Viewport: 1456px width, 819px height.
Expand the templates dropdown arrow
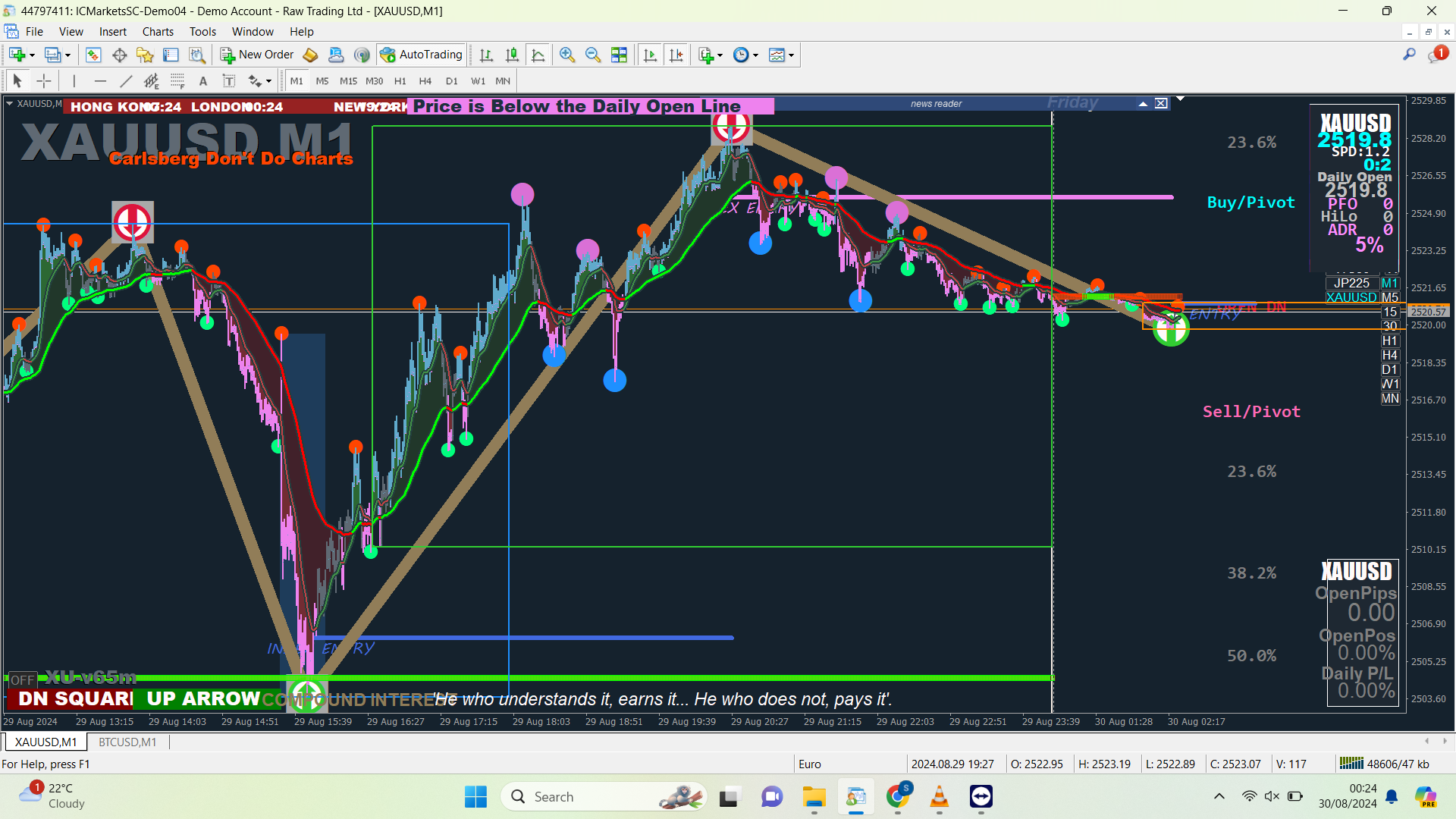tap(791, 55)
